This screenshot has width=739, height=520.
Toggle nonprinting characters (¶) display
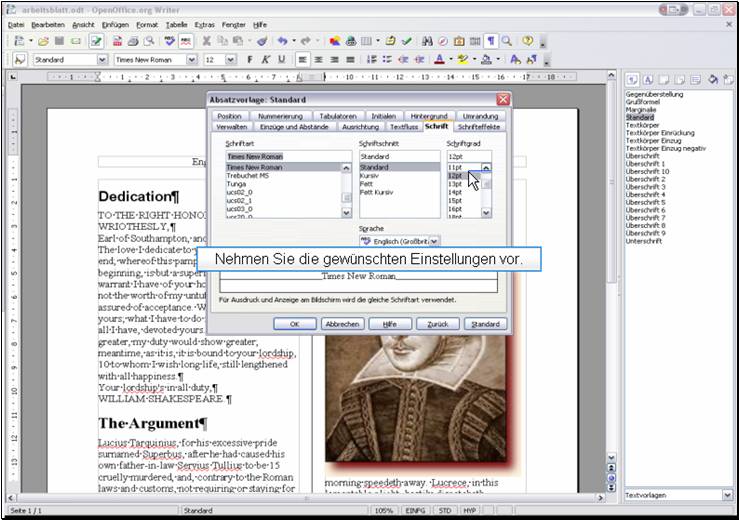[x=490, y=41]
